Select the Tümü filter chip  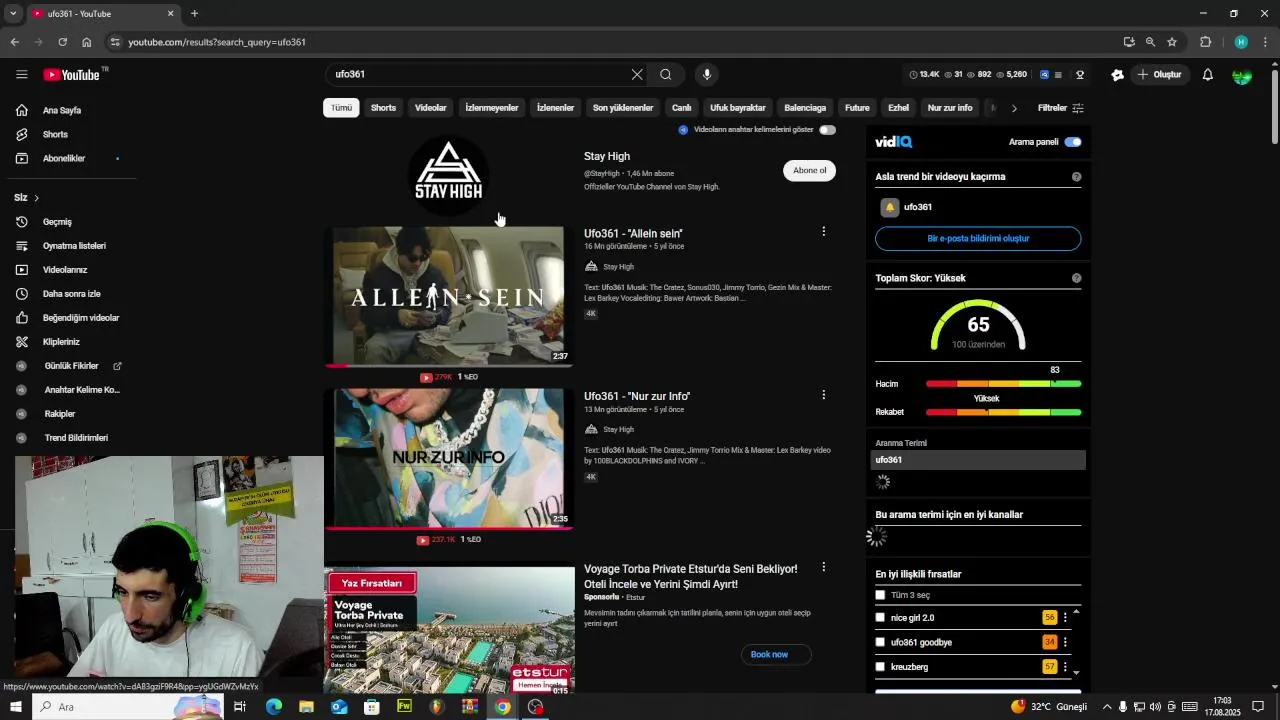[x=342, y=108]
